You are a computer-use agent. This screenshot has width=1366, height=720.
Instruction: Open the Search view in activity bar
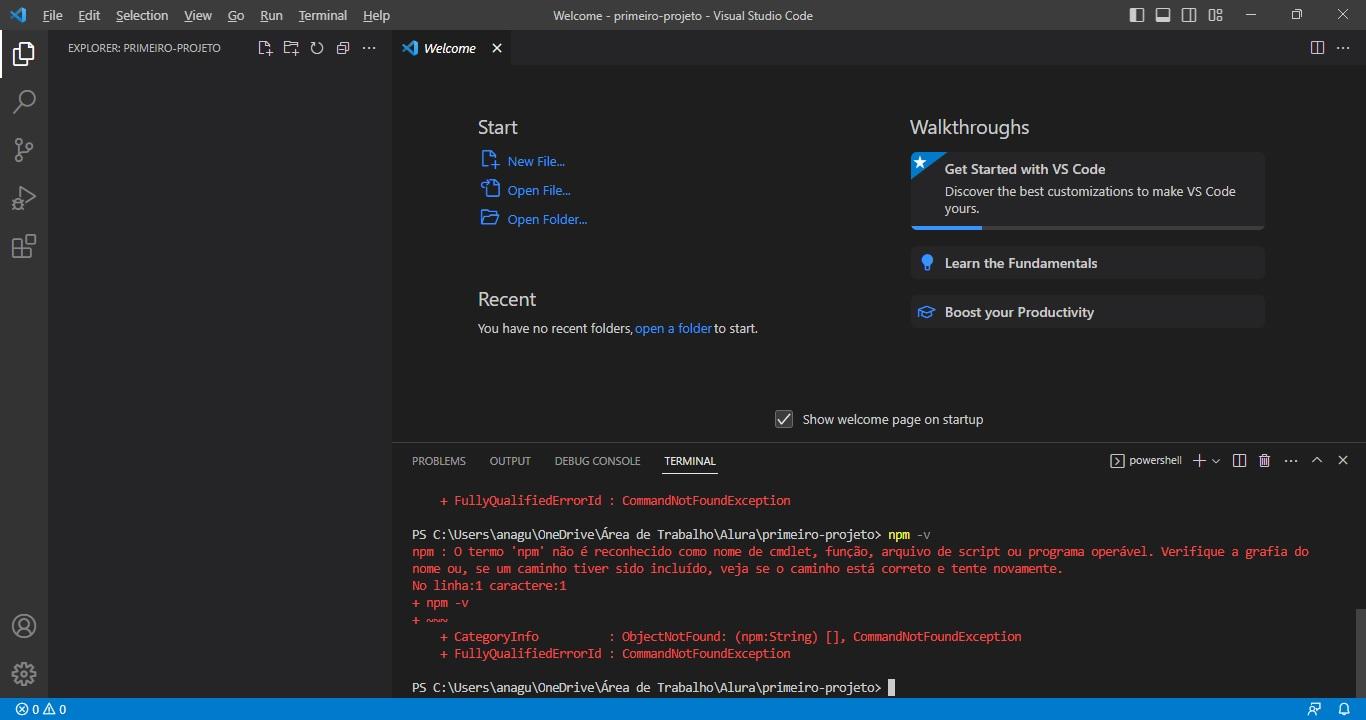24,101
